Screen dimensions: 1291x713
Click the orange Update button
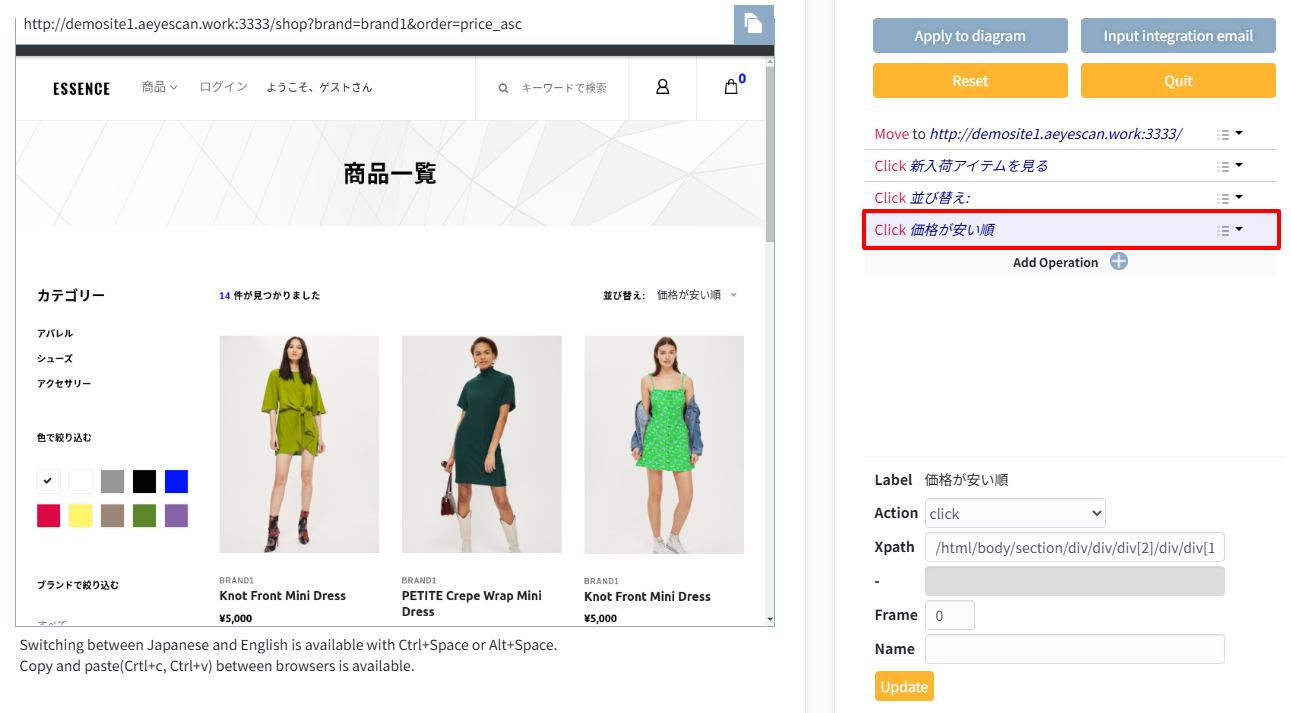pyautogui.click(x=904, y=686)
